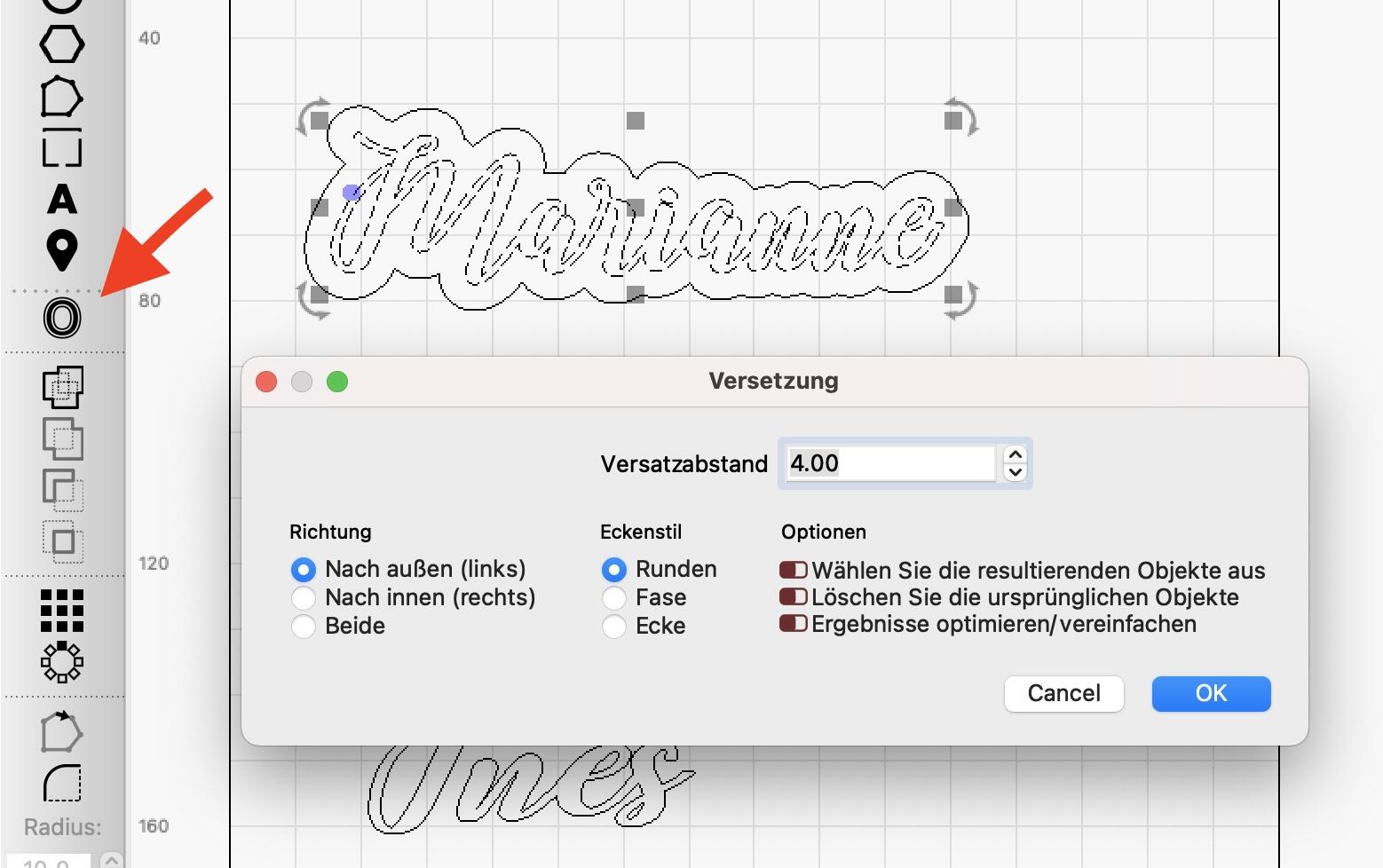Choose 'Beide' direction option
This screenshot has height=868, width=1383.
[304, 627]
